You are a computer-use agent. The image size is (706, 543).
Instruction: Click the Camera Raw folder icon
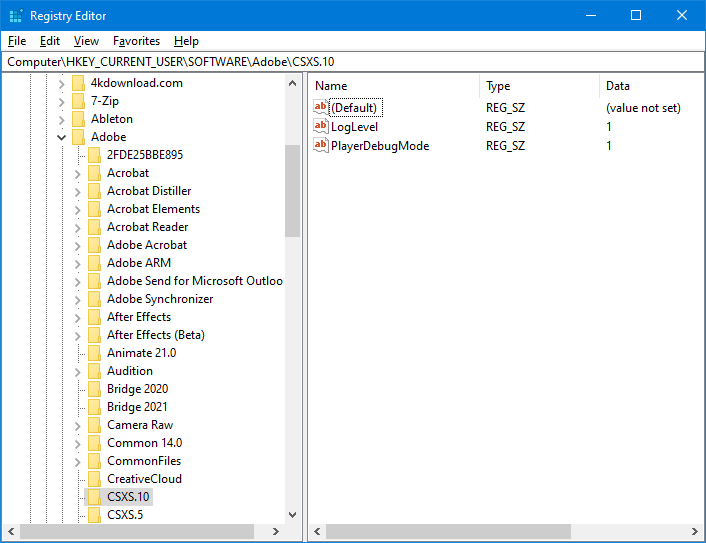coord(95,425)
